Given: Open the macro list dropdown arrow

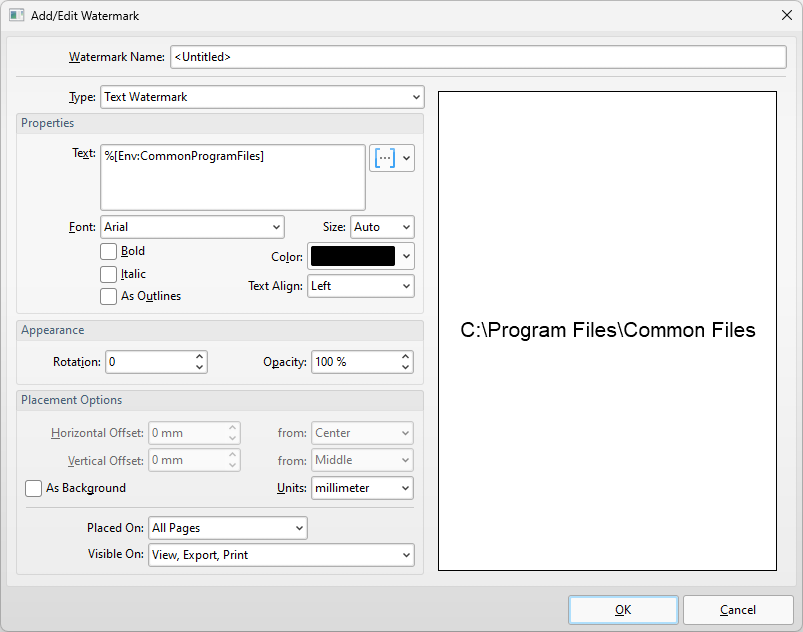Looking at the screenshot, I should [406, 158].
